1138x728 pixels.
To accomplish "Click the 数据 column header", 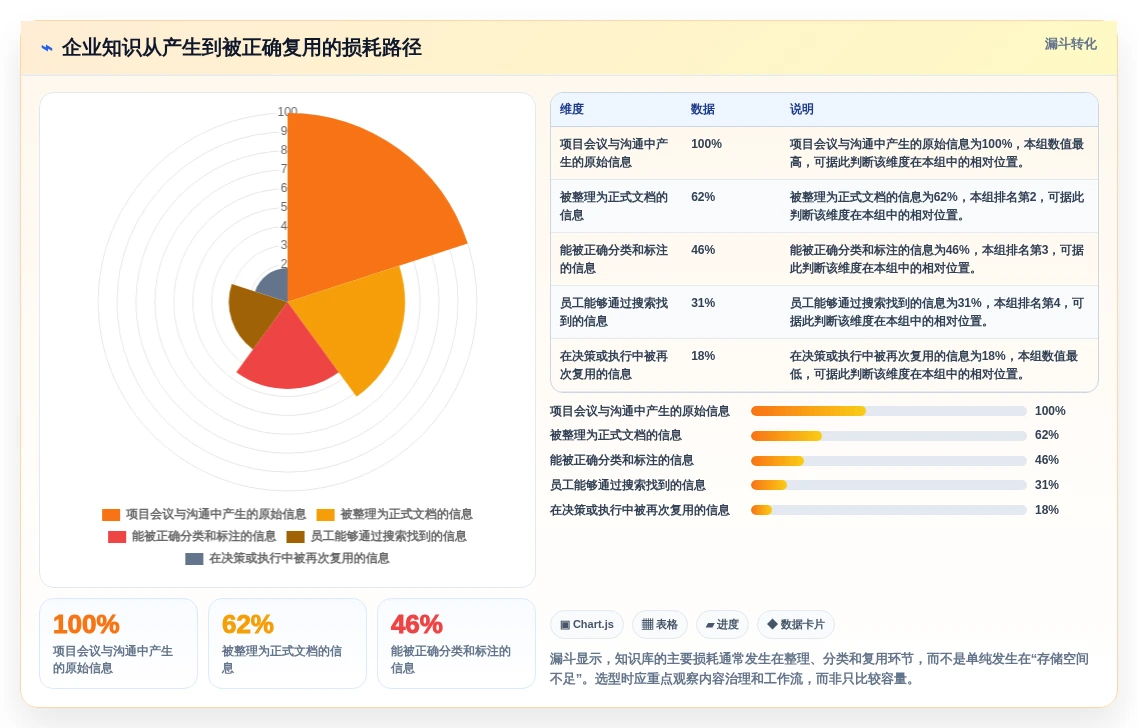I will tap(703, 110).
